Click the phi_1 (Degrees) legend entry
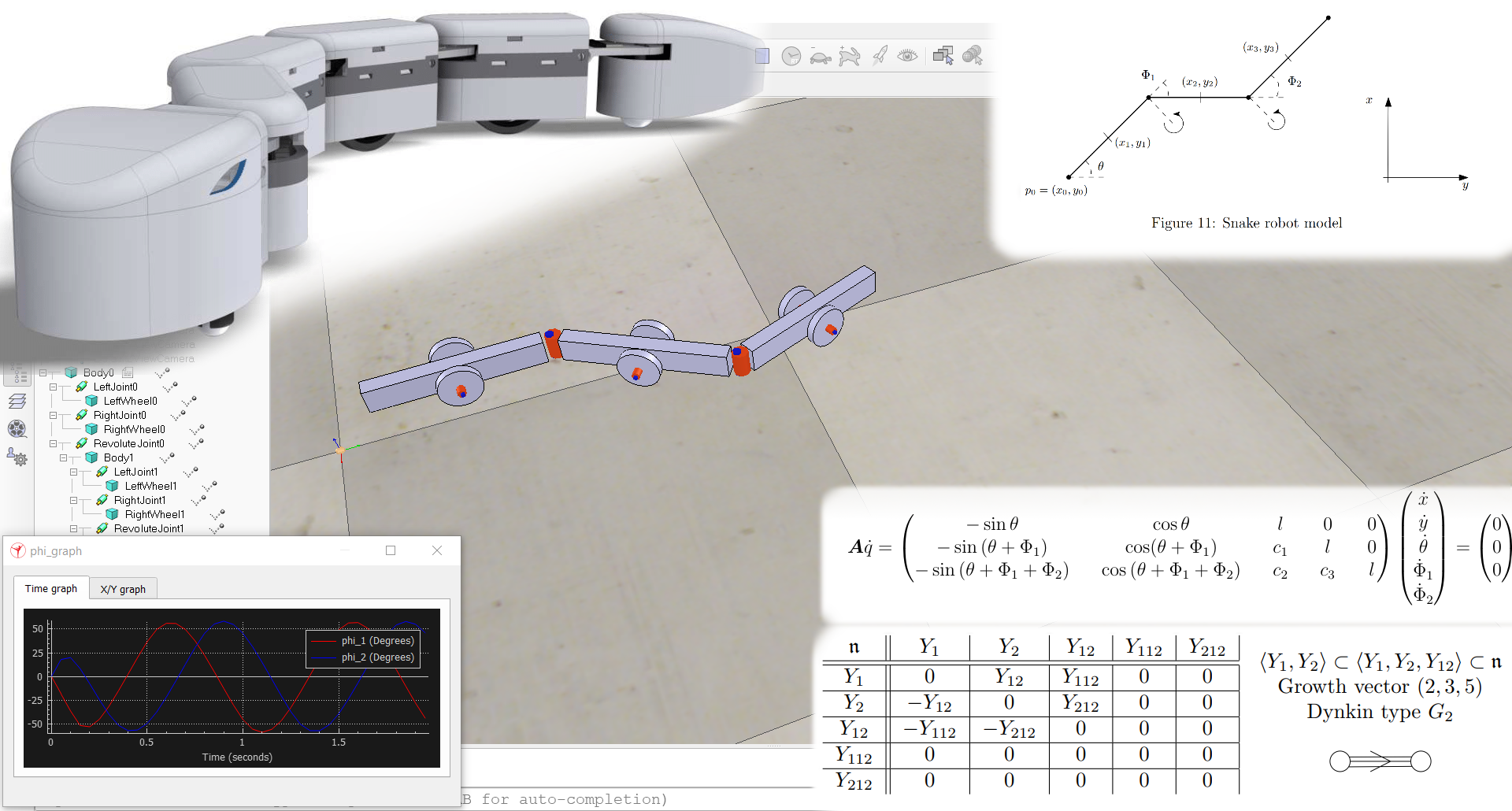This screenshot has width=1512, height=811. pos(377,641)
